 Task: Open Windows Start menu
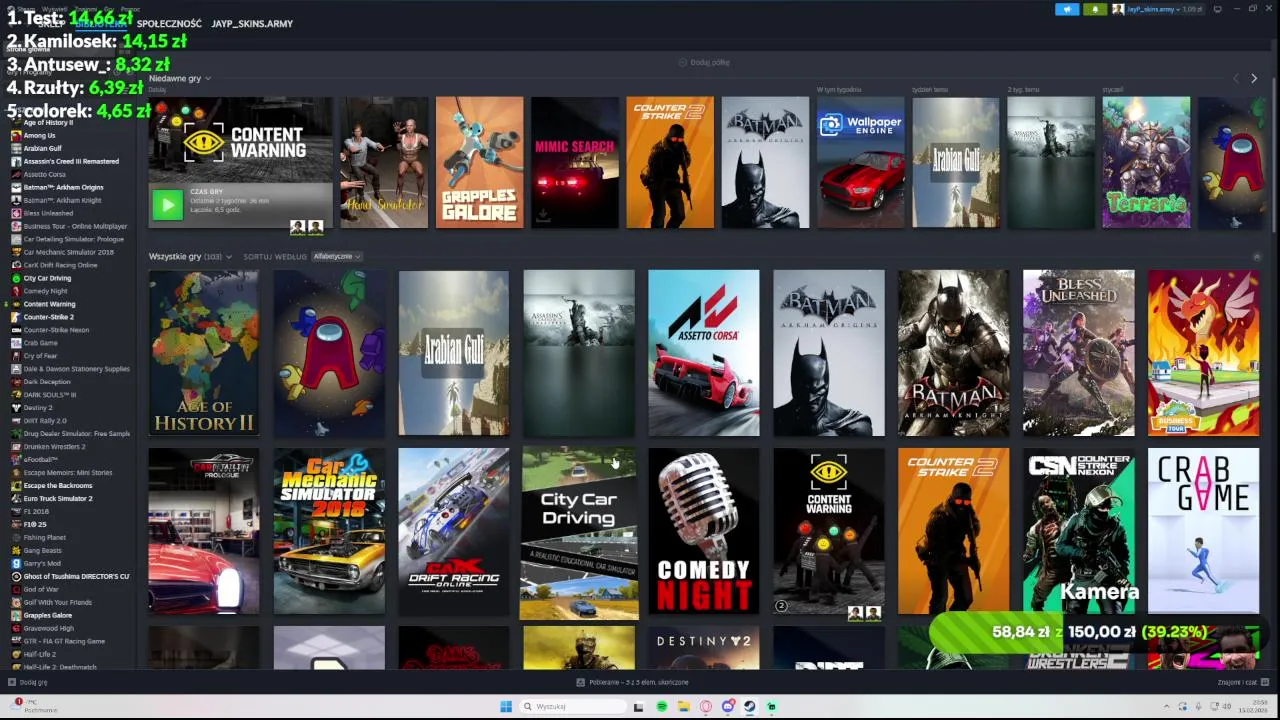505,707
